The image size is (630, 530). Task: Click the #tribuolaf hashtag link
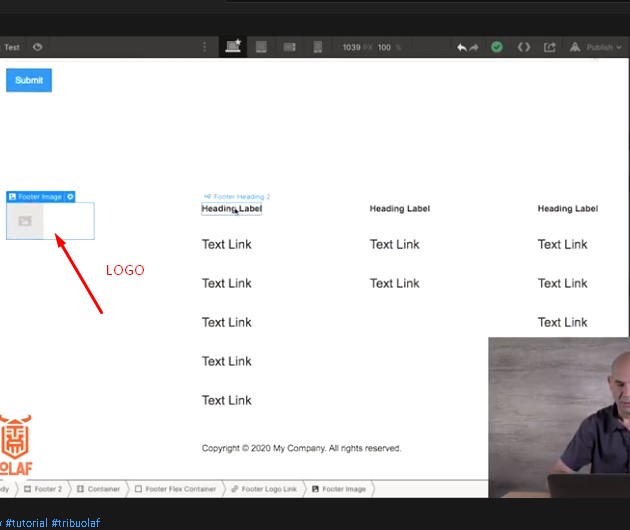(x=76, y=523)
